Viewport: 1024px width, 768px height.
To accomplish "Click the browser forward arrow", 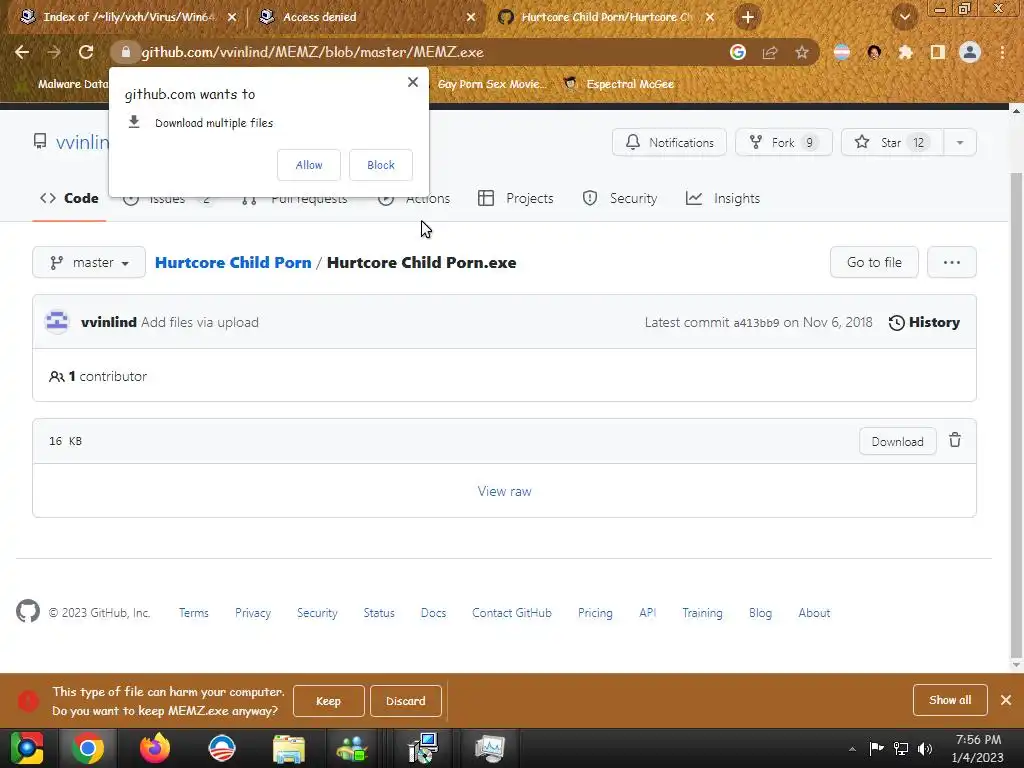I will [x=54, y=52].
